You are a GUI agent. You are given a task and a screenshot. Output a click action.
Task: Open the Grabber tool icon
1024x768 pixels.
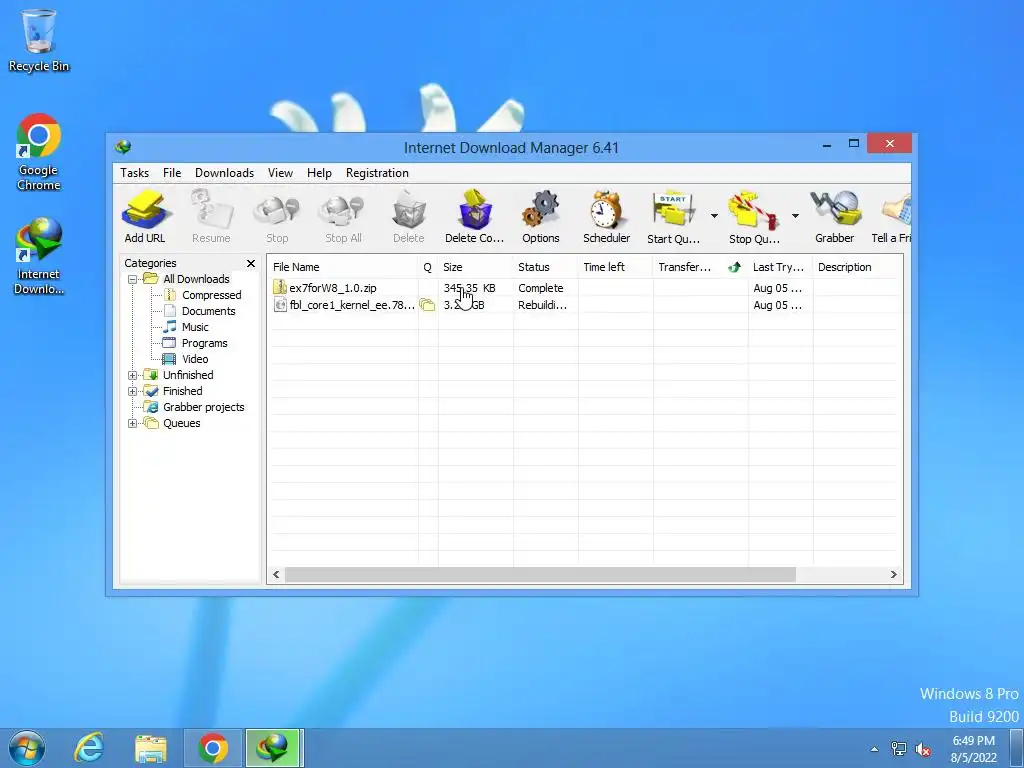pos(835,217)
